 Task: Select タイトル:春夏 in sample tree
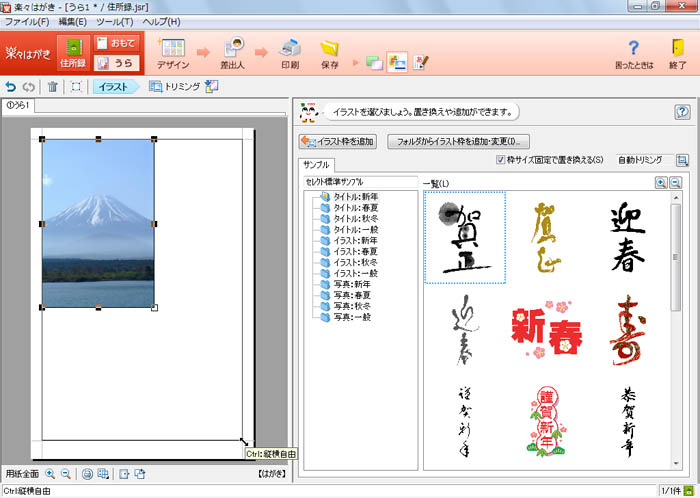352,208
